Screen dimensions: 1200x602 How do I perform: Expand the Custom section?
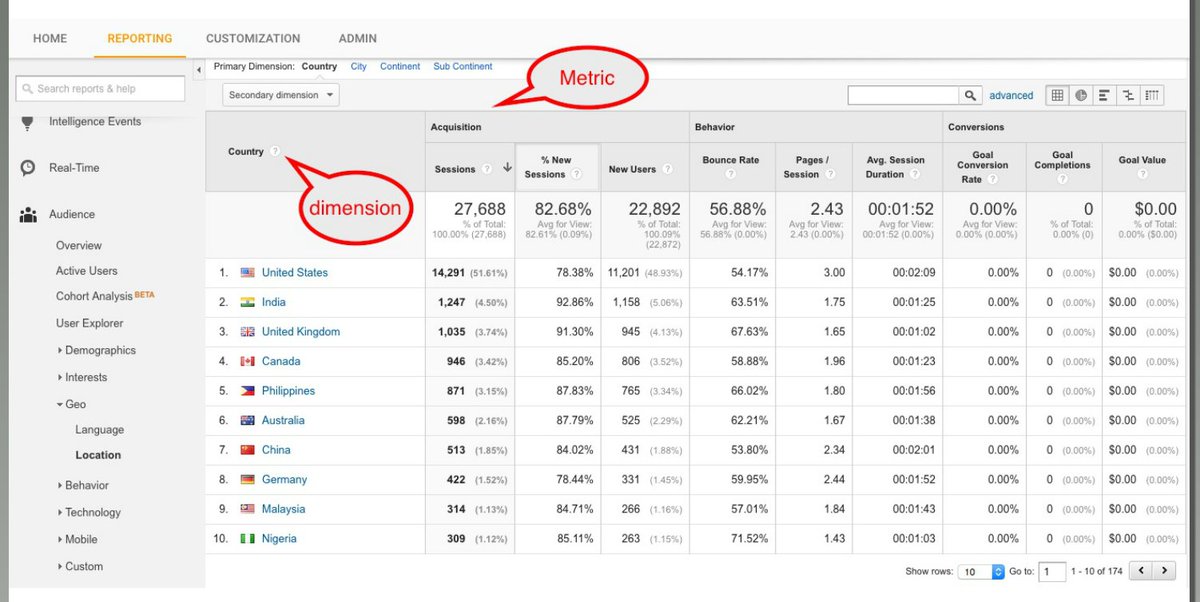[x=81, y=566]
